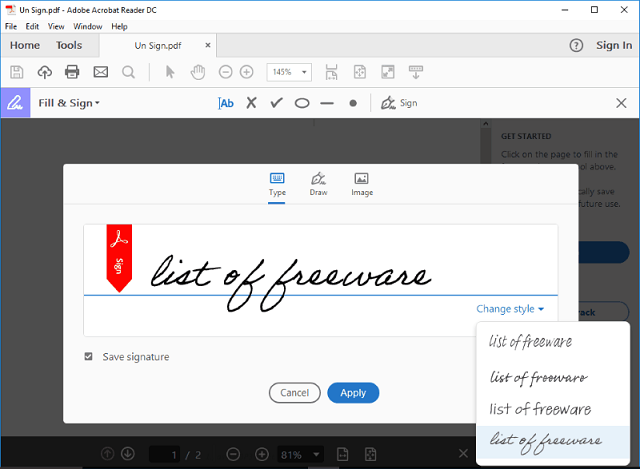Click the Cancel button

(x=294, y=393)
